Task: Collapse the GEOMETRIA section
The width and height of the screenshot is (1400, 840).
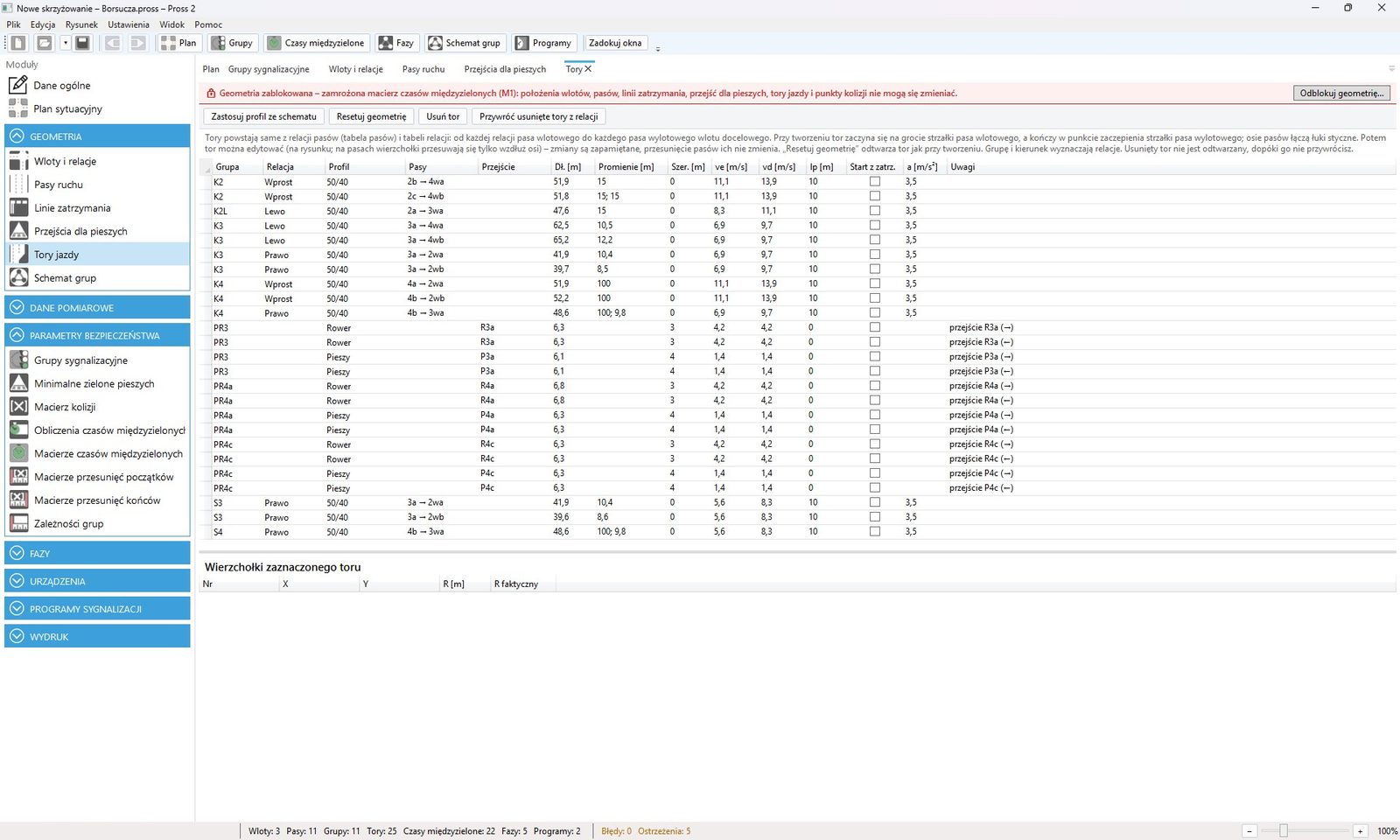Action: (97, 136)
